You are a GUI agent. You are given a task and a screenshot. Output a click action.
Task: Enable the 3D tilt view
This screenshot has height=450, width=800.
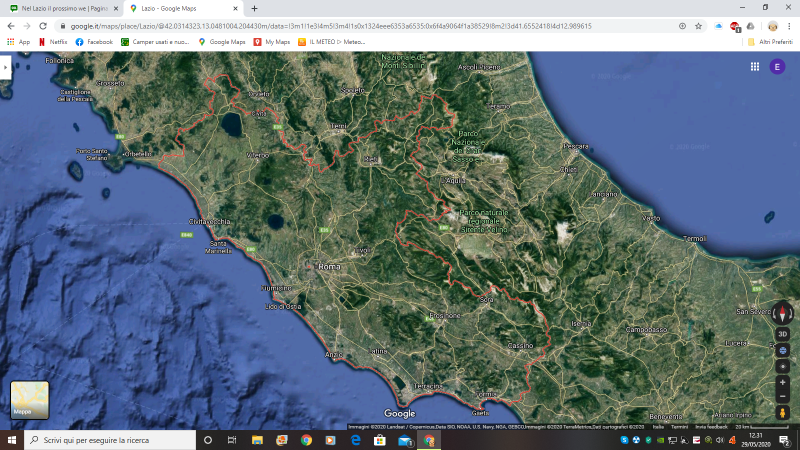point(783,334)
